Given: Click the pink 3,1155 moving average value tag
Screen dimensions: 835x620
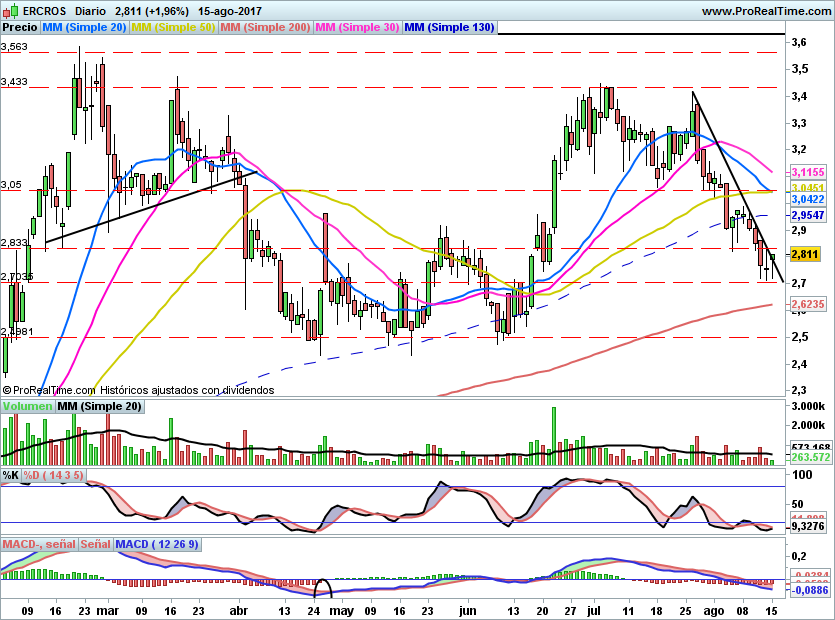Looking at the screenshot, I should tap(807, 173).
